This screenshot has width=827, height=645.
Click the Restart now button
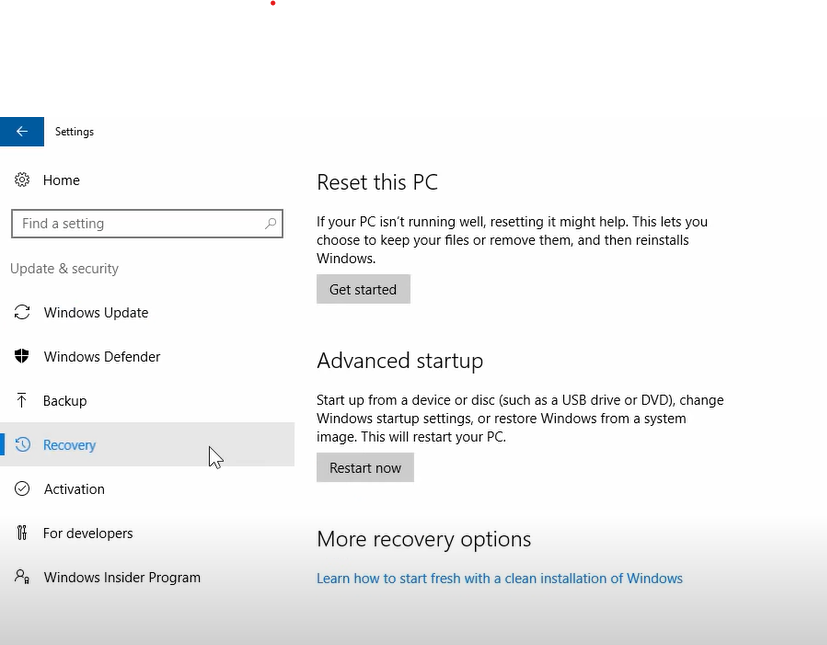[365, 468]
